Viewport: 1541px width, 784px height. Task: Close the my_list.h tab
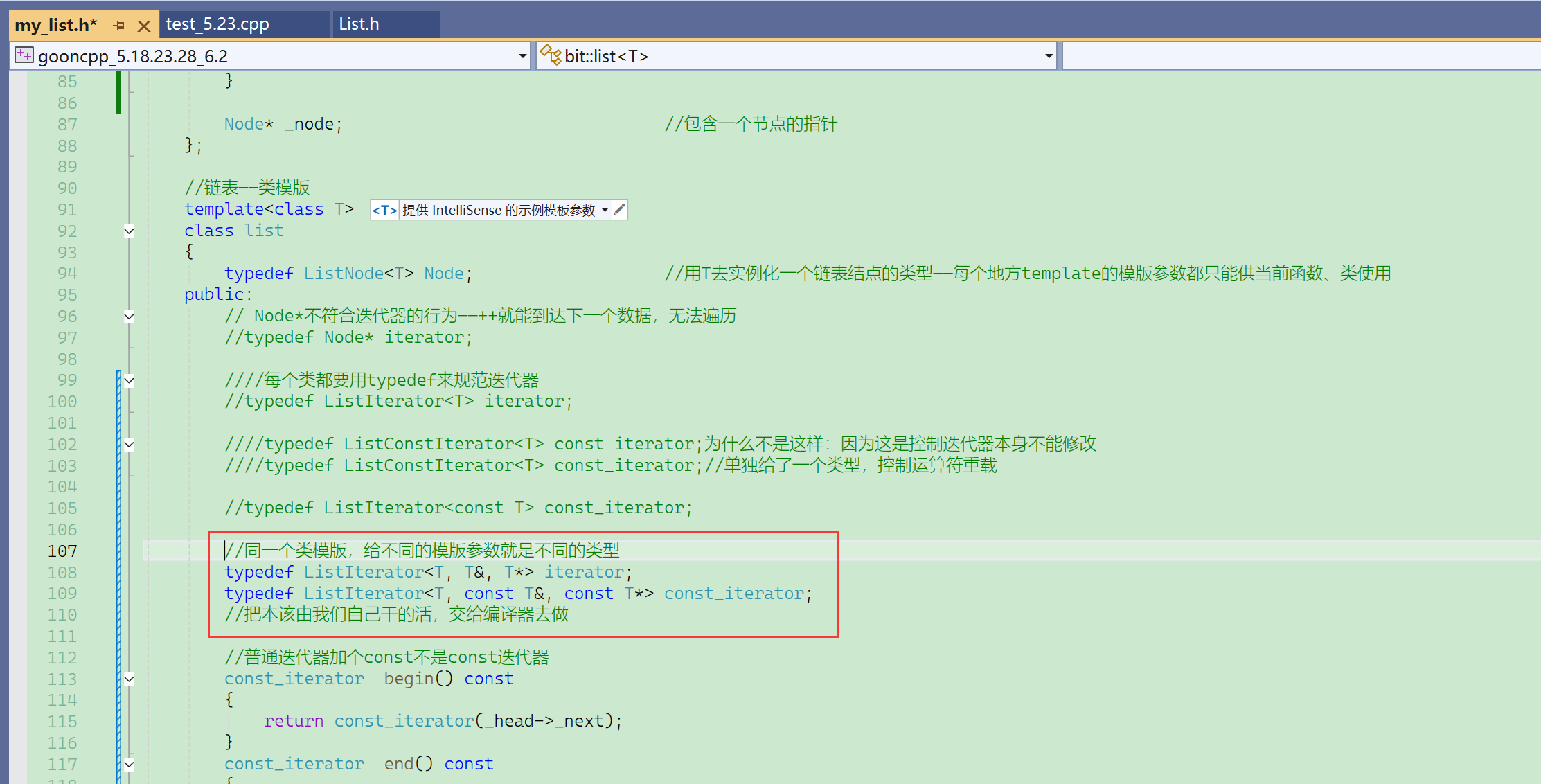144,26
